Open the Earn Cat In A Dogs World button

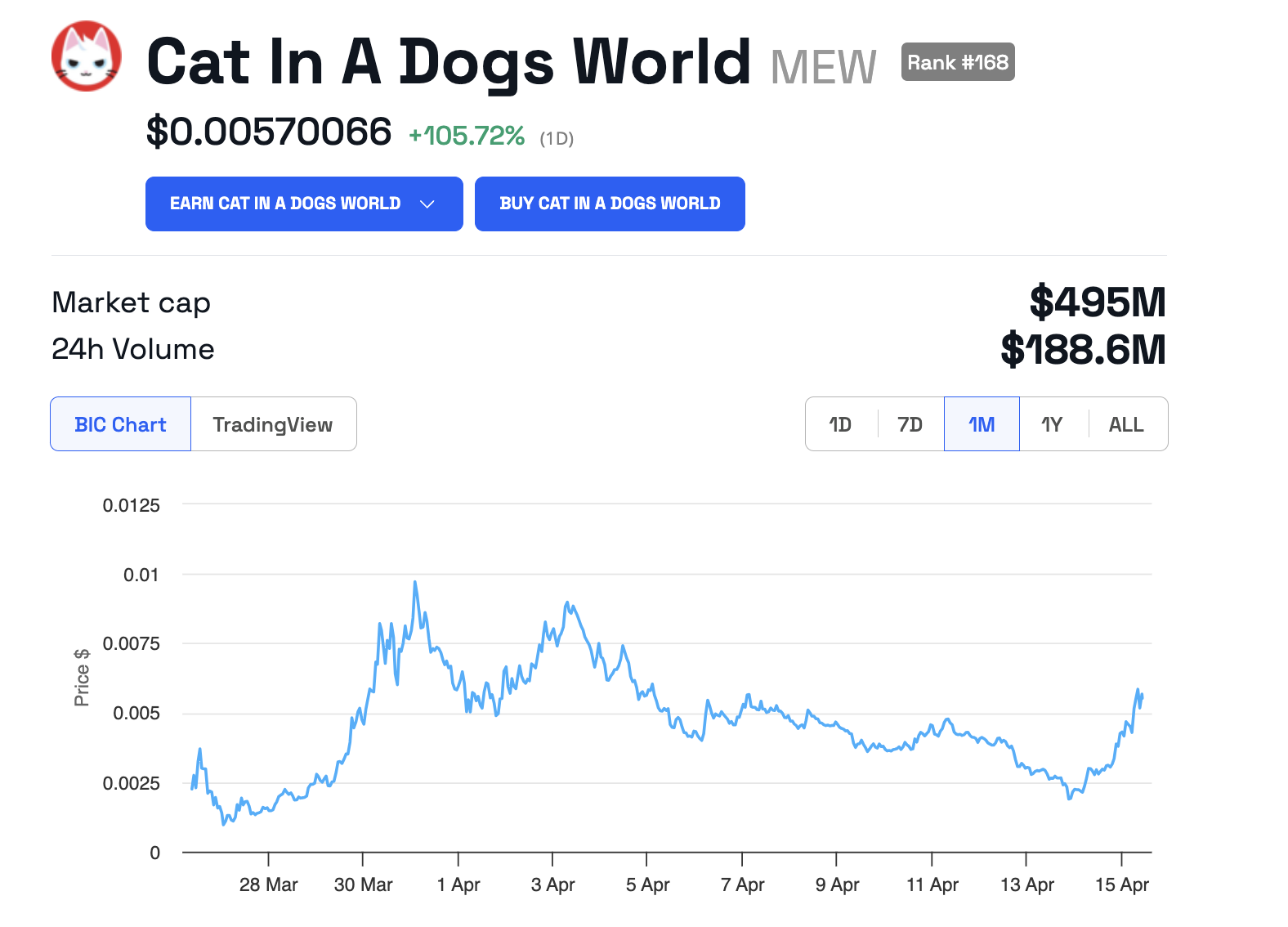304,204
